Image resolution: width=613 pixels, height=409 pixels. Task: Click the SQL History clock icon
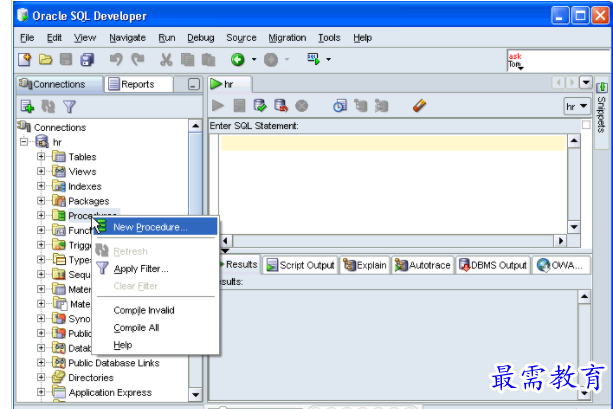[340, 106]
